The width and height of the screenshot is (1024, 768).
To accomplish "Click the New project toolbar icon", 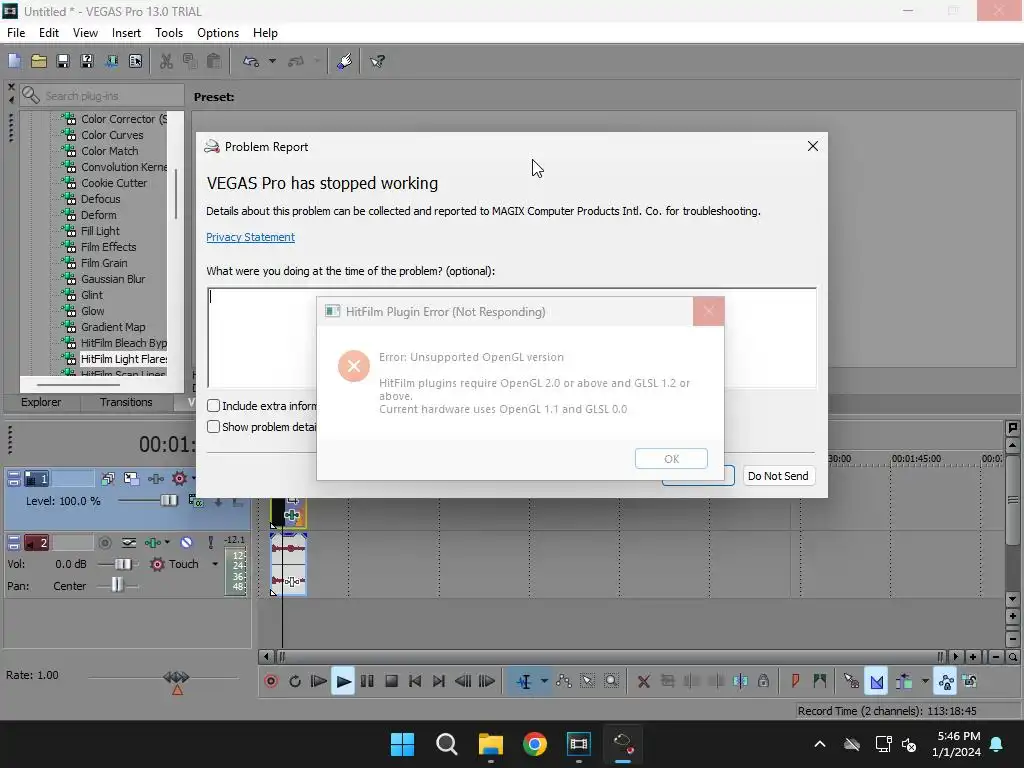I will click(x=14, y=61).
